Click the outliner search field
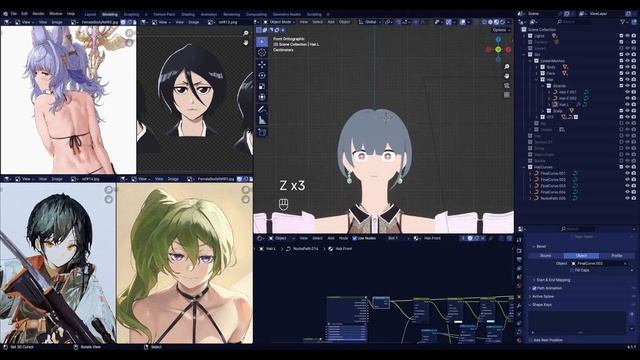The height and width of the screenshot is (360, 640). click(574, 22)
